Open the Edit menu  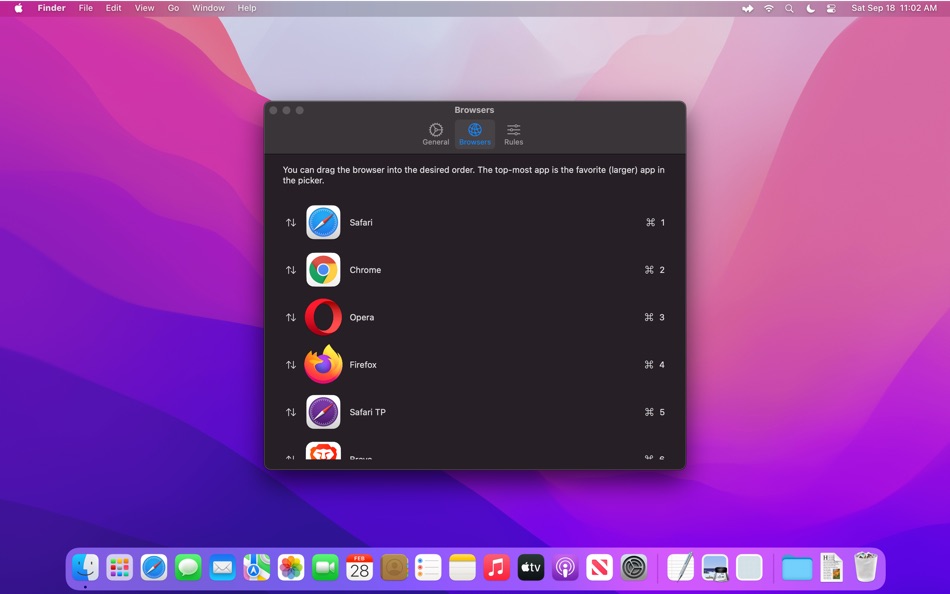(113, 8)
